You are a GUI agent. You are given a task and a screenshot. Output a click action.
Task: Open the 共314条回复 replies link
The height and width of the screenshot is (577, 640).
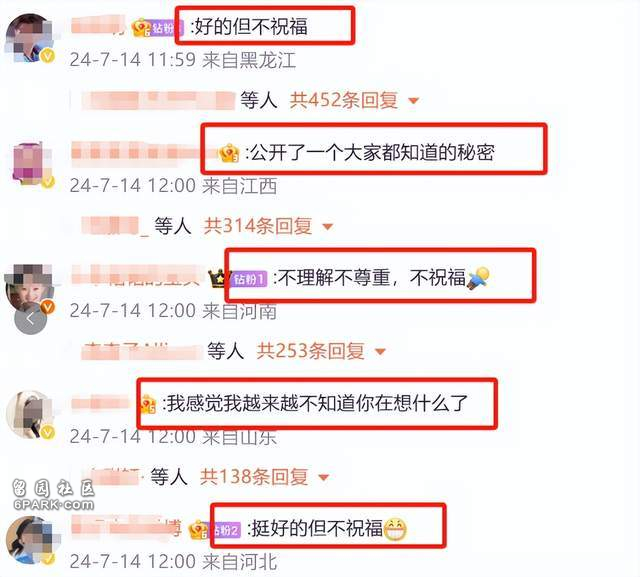[x=258, y=226]
